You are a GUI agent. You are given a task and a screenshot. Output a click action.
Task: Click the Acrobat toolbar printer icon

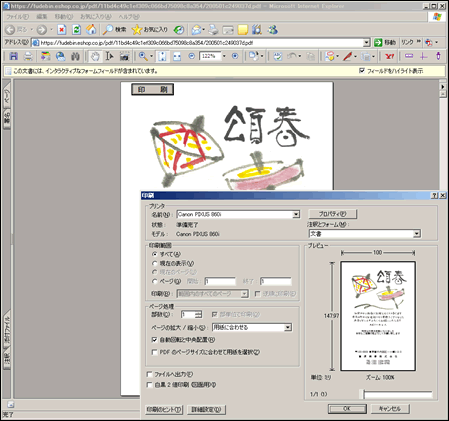click(28, 56)
